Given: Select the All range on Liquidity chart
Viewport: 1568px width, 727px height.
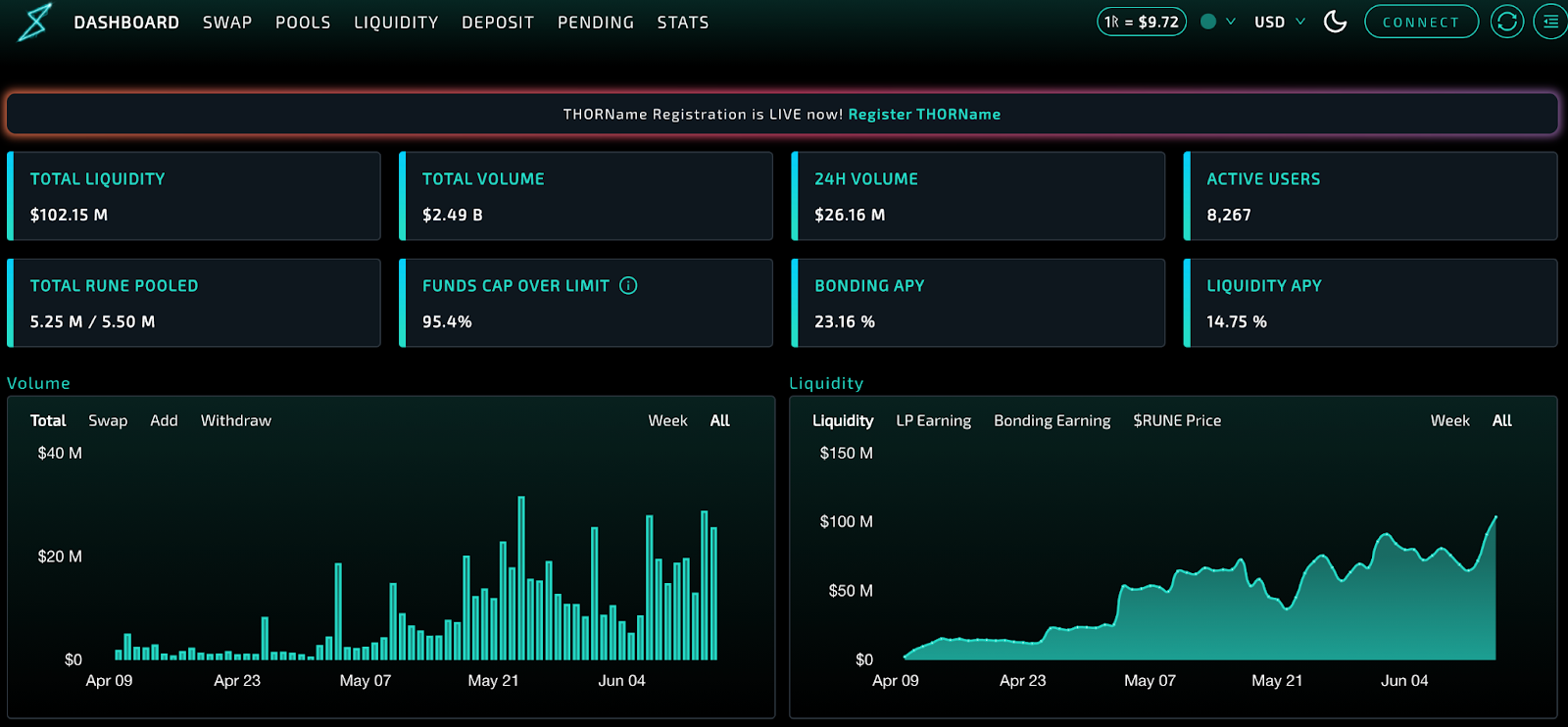Looking at the screenshot, I should 1501,420.
